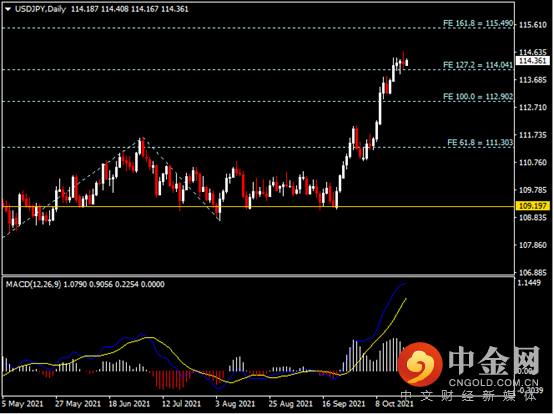The width and height of the screenshot is (554, 414).
Task: Click the 1.1449 MACD scale value
Action: (x=529, y=283)
